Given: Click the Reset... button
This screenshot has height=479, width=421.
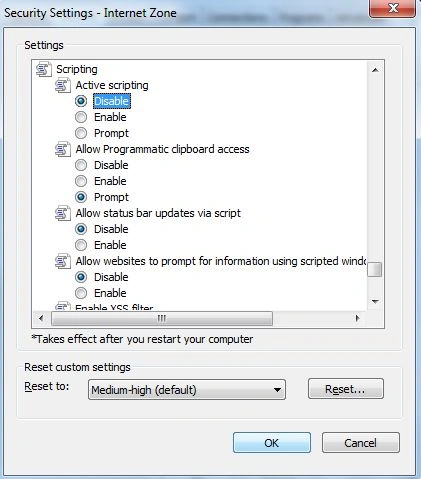Looking at the screenshot, I should [x=346, y=389].
